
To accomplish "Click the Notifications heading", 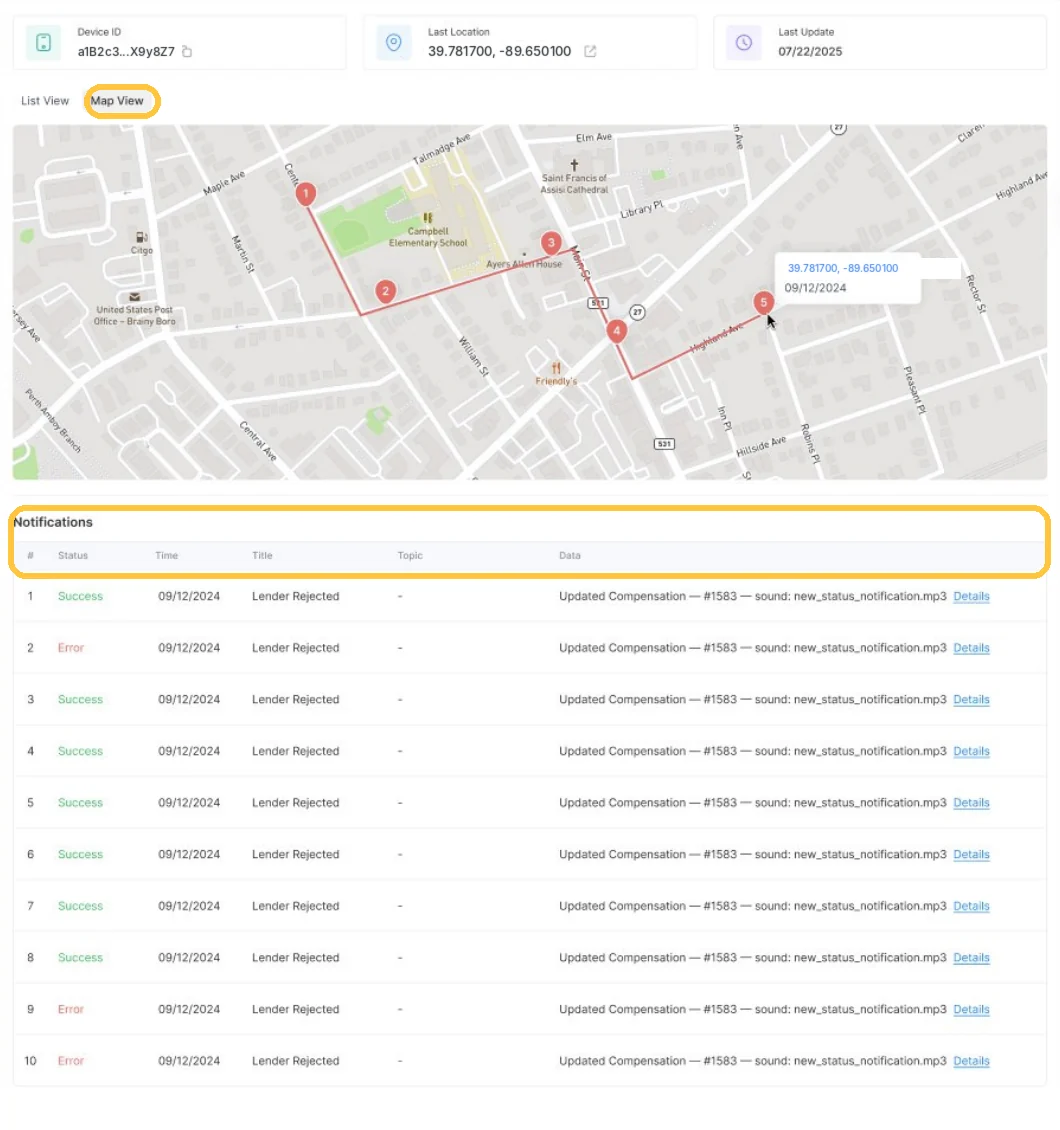I will [x=53, y=522].
